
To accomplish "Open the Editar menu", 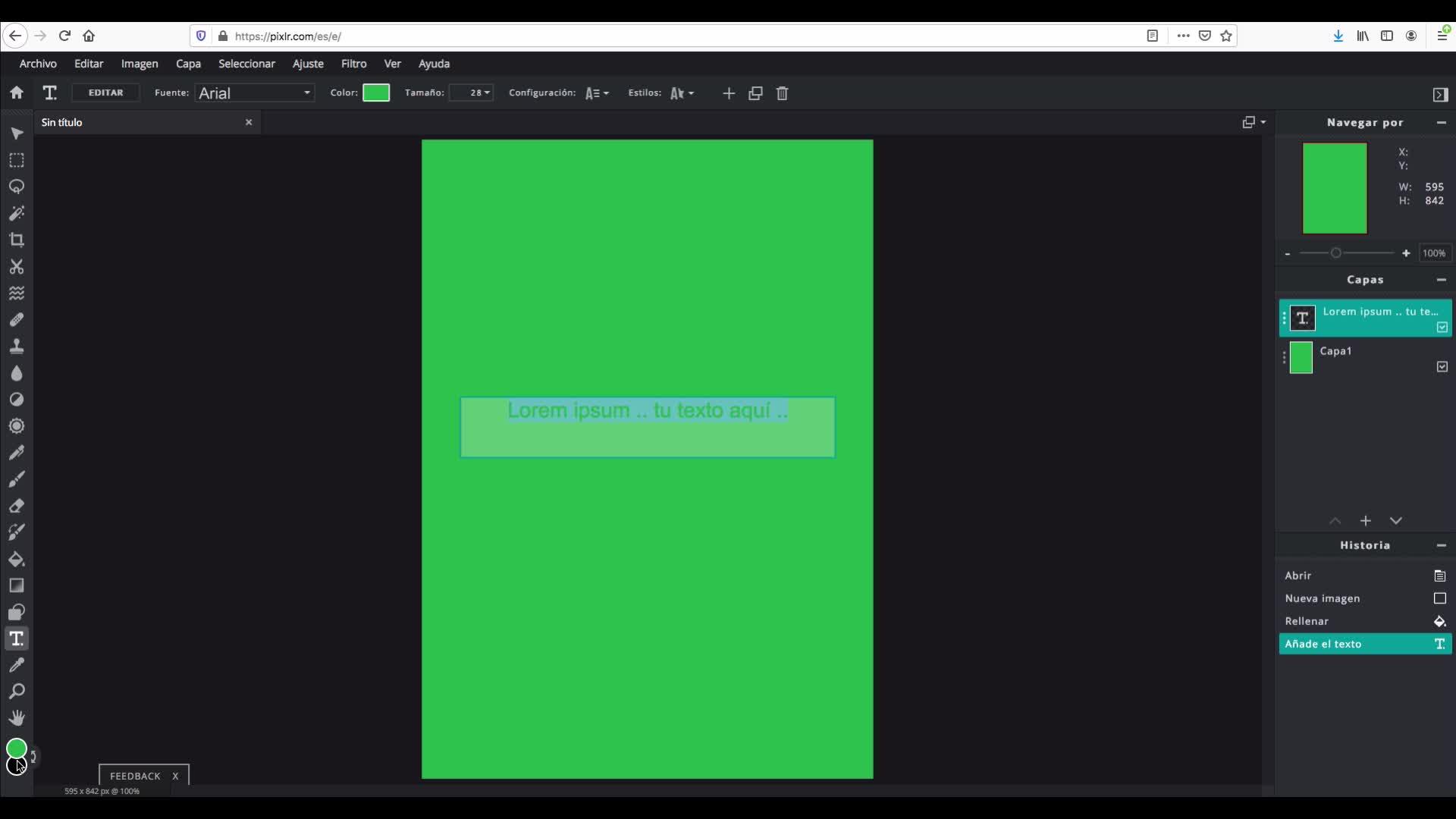I will pyautogui.click(x=89, y=64).
